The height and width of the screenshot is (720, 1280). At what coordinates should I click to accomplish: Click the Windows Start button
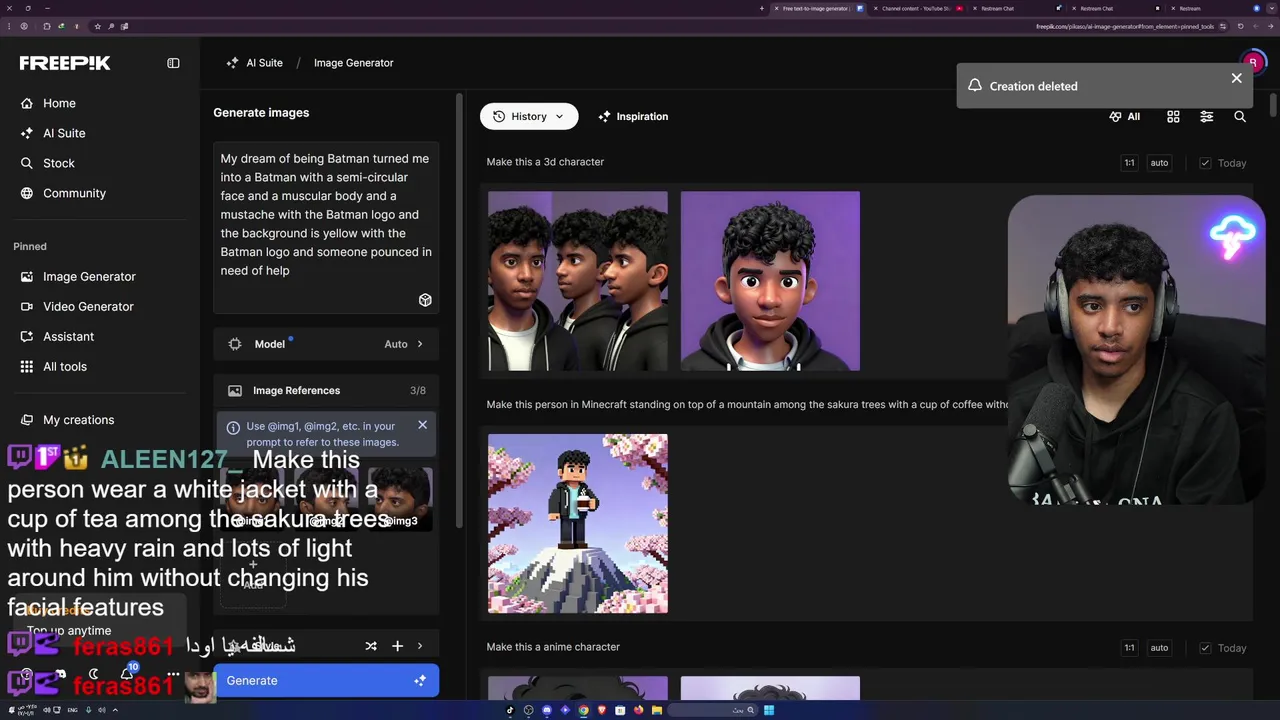click(769, 710)
